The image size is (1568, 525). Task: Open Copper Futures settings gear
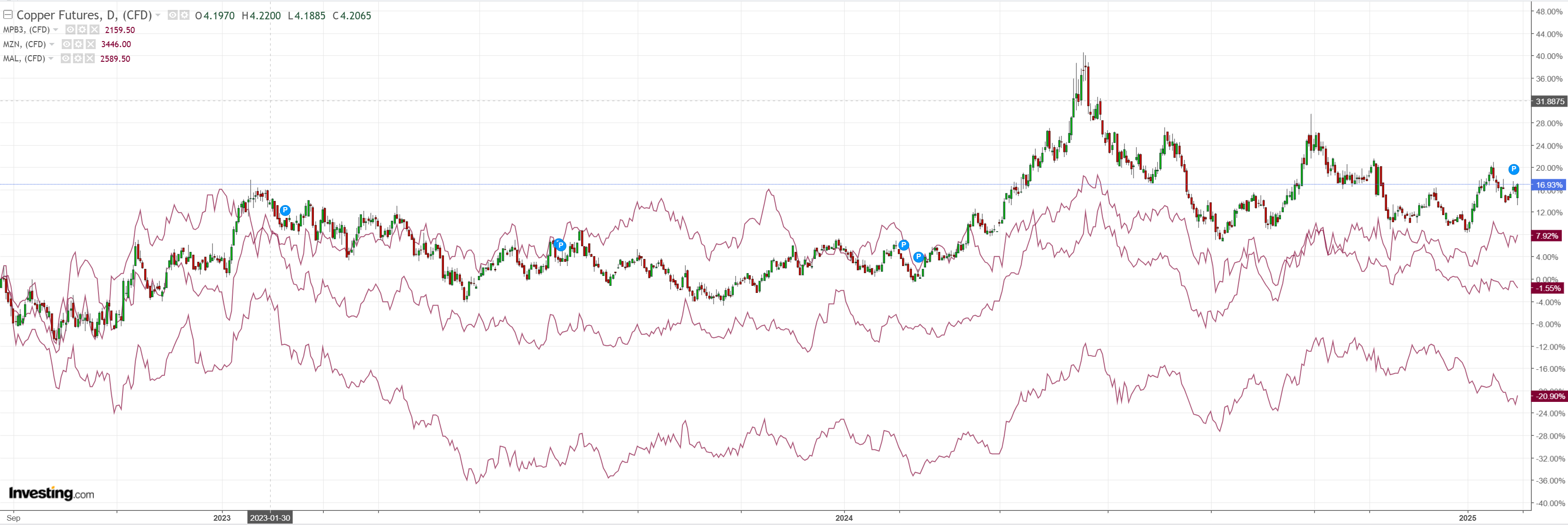point(184,15)
